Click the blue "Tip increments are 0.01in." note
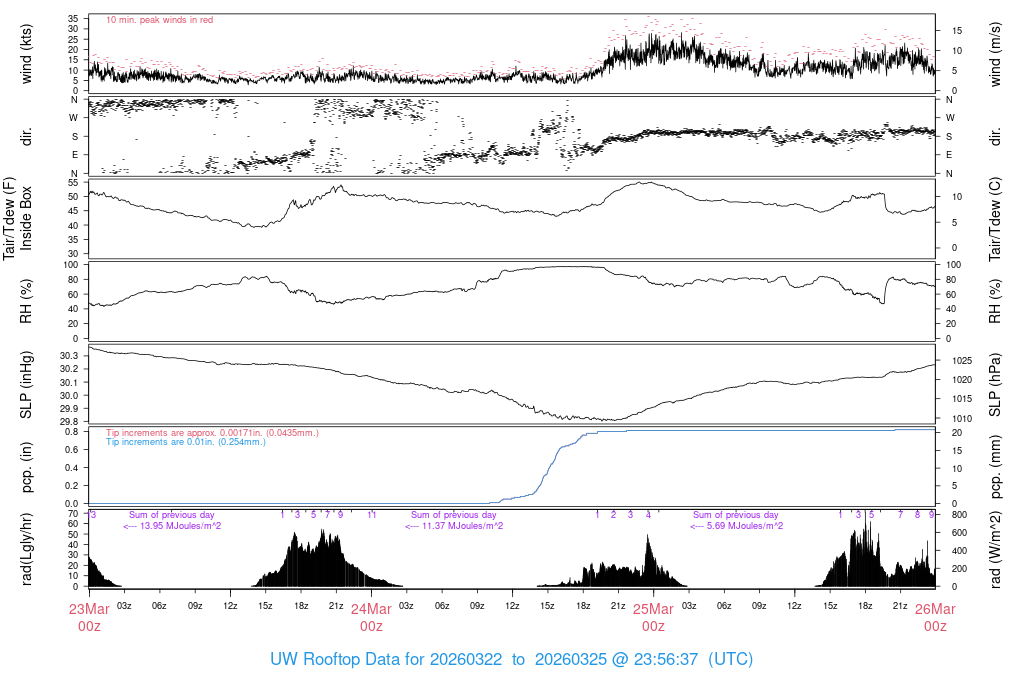 pyautogui.click(x=186, y=442)
